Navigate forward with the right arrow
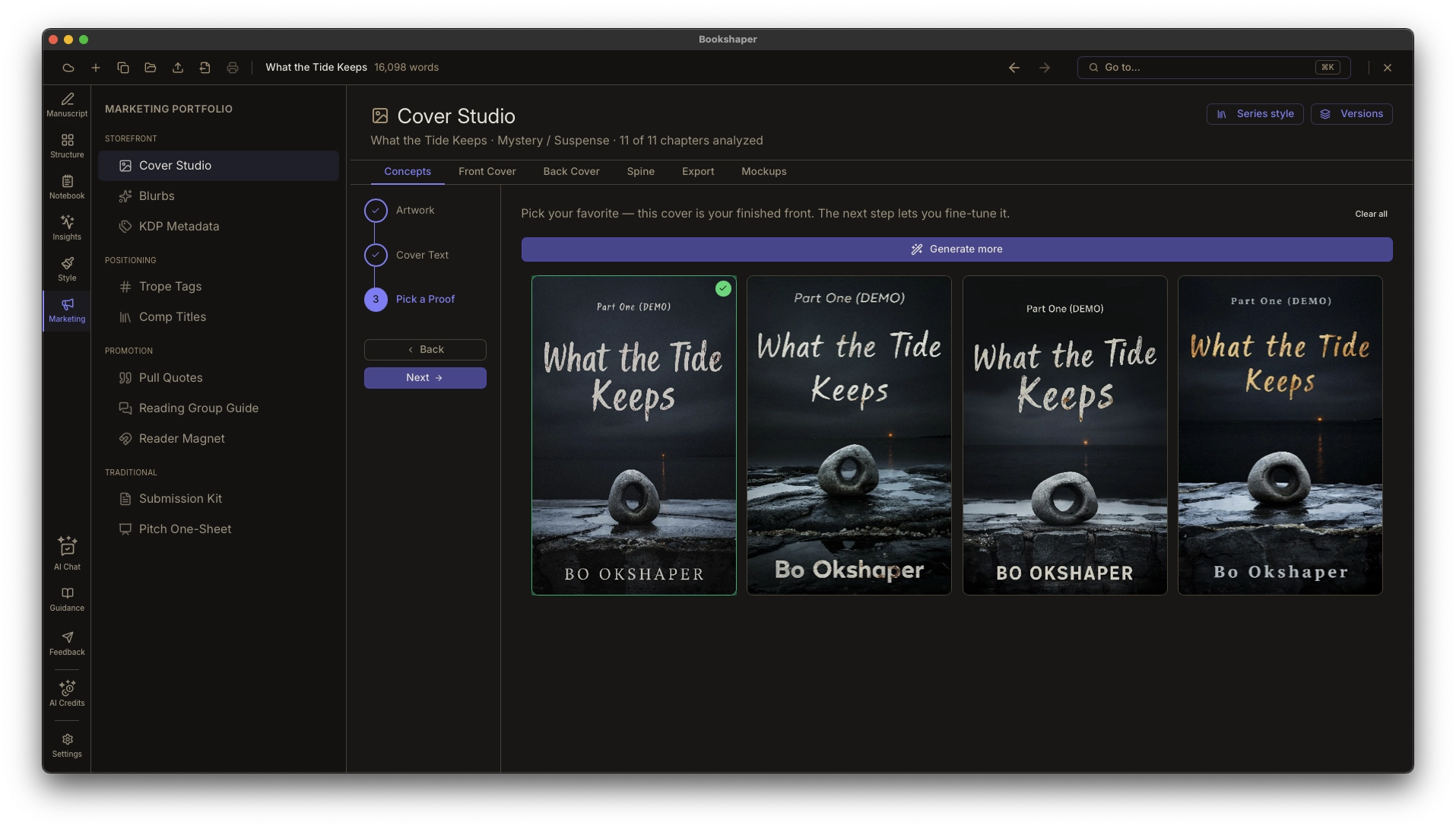The width and height of the screenshot is (1456, 829). (1045, 68)
